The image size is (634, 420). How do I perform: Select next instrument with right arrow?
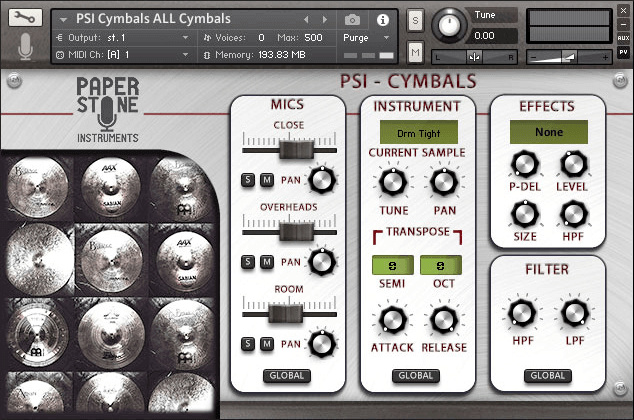(x=325, y=19)
